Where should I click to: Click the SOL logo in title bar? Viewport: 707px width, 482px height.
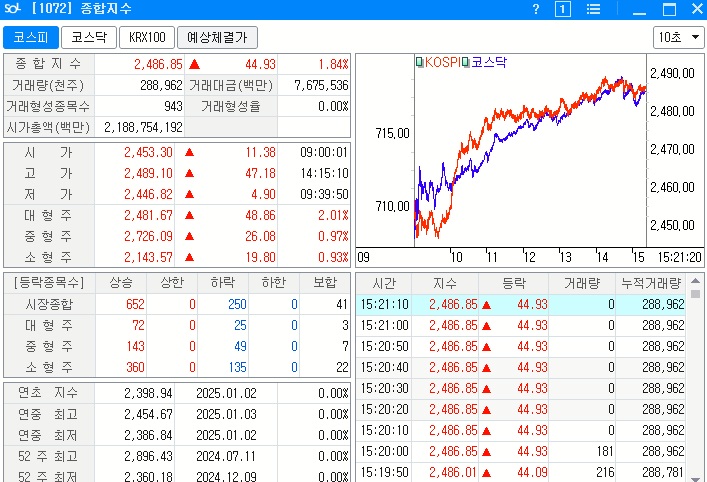click(x=13, y=9)
